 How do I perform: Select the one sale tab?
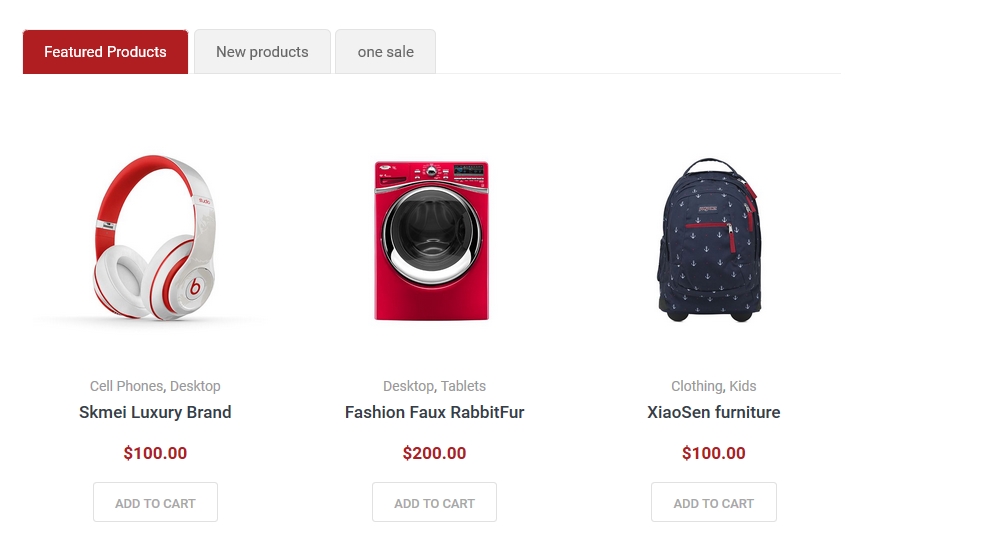[x=385, y=52]
